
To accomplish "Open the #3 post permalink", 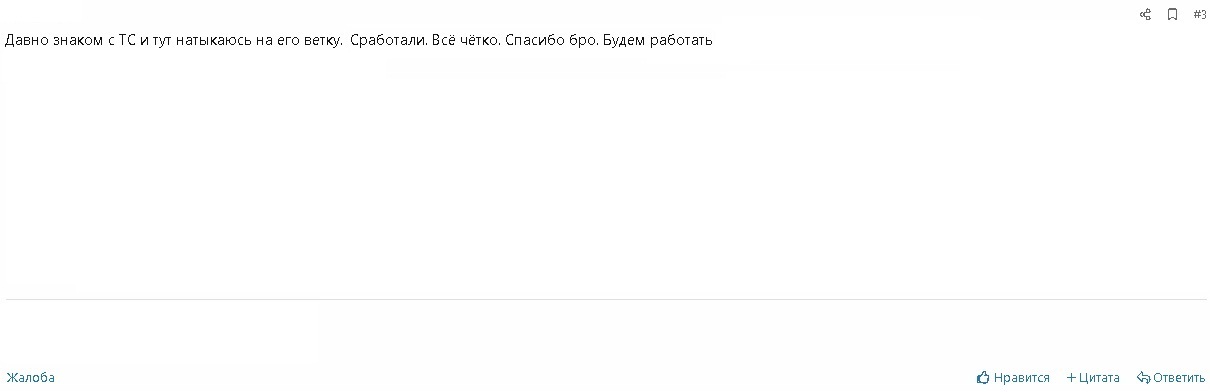I will pyautogui.click(x=1200, y=15).
